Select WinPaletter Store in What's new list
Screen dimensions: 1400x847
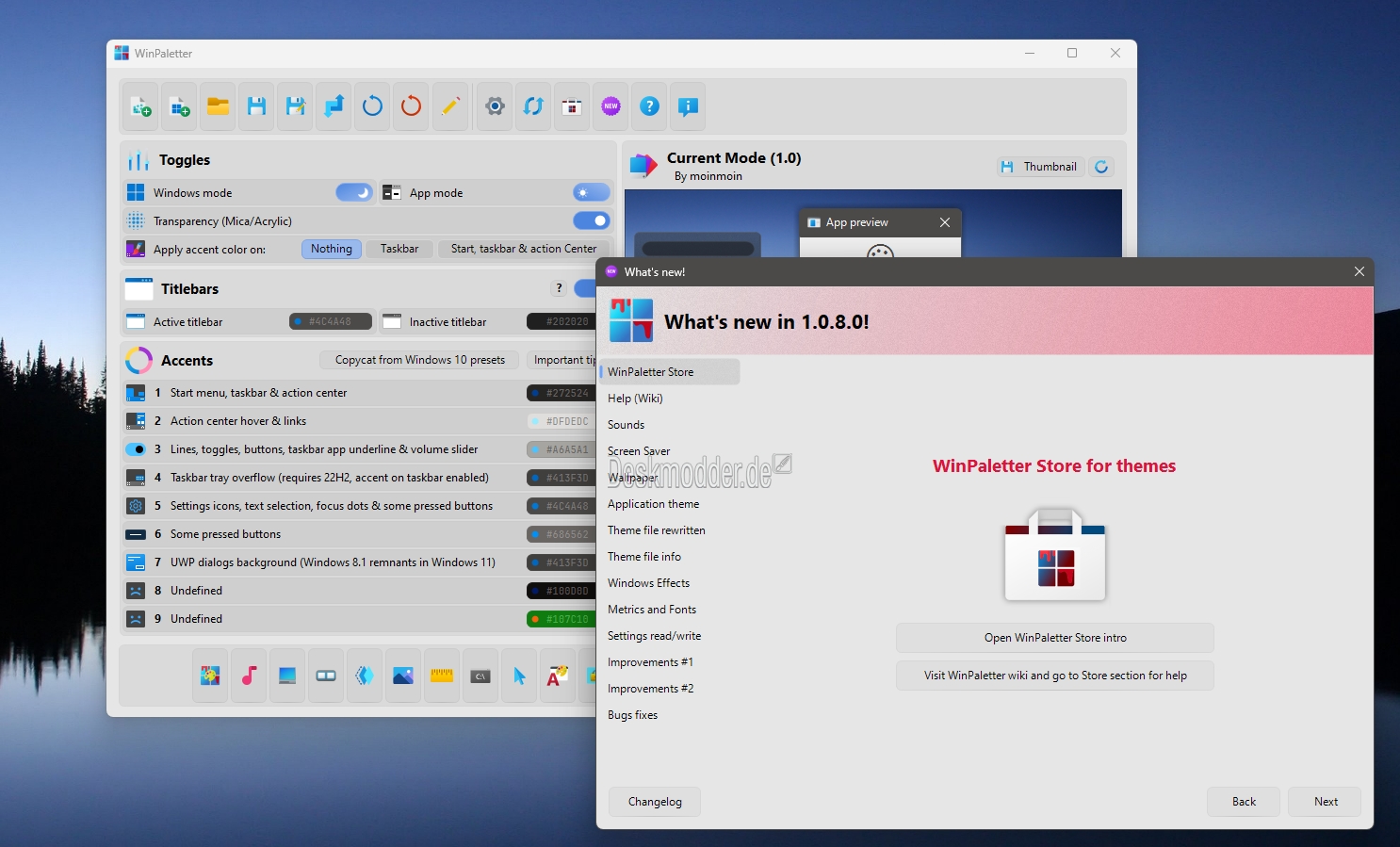(x=670, y=372)
